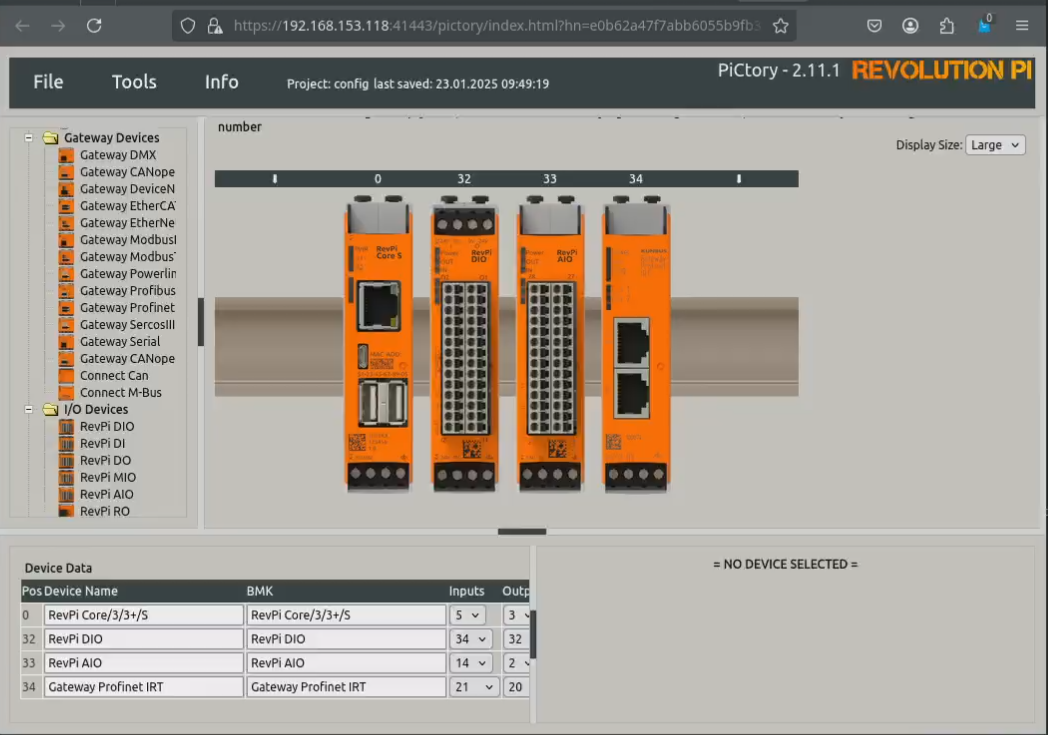The height and width of the screenshot is (735, 1048).
Task: Select the RevPi AIO module on rail
Action: [549, 342]
